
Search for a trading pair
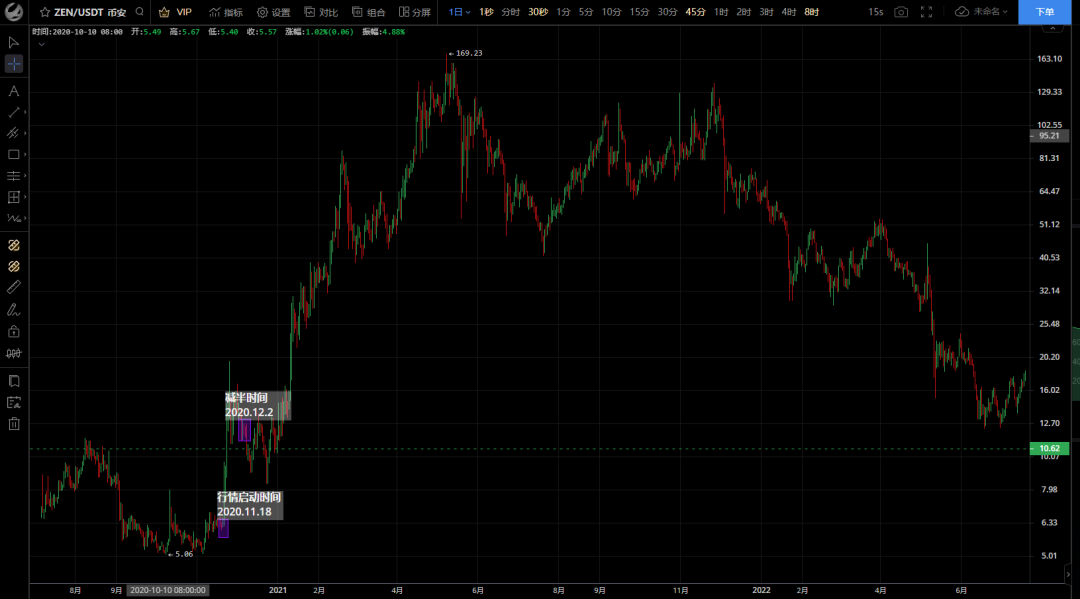click(138, 12)
